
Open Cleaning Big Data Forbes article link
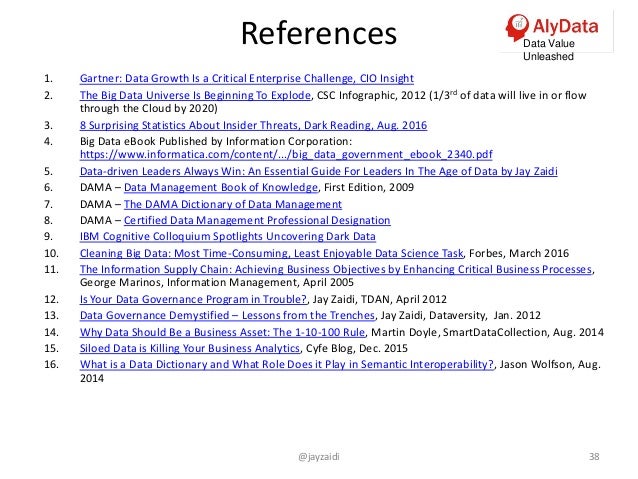click(271, 253)
